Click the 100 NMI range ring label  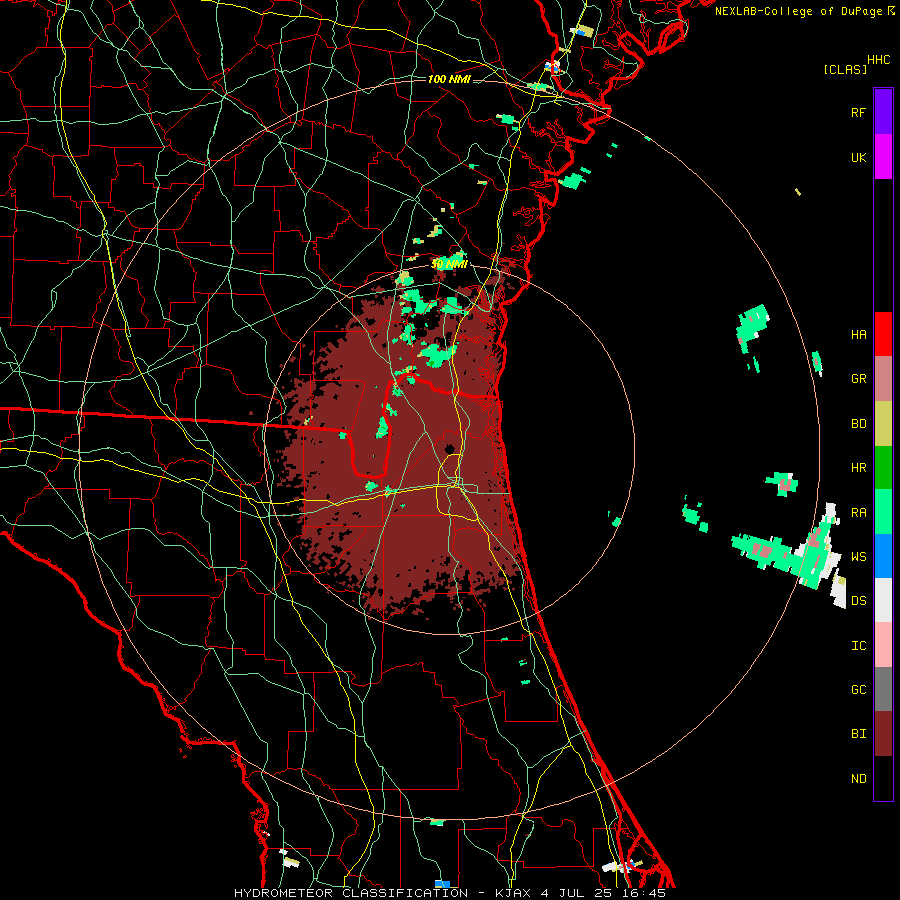[x=449, y=79]
